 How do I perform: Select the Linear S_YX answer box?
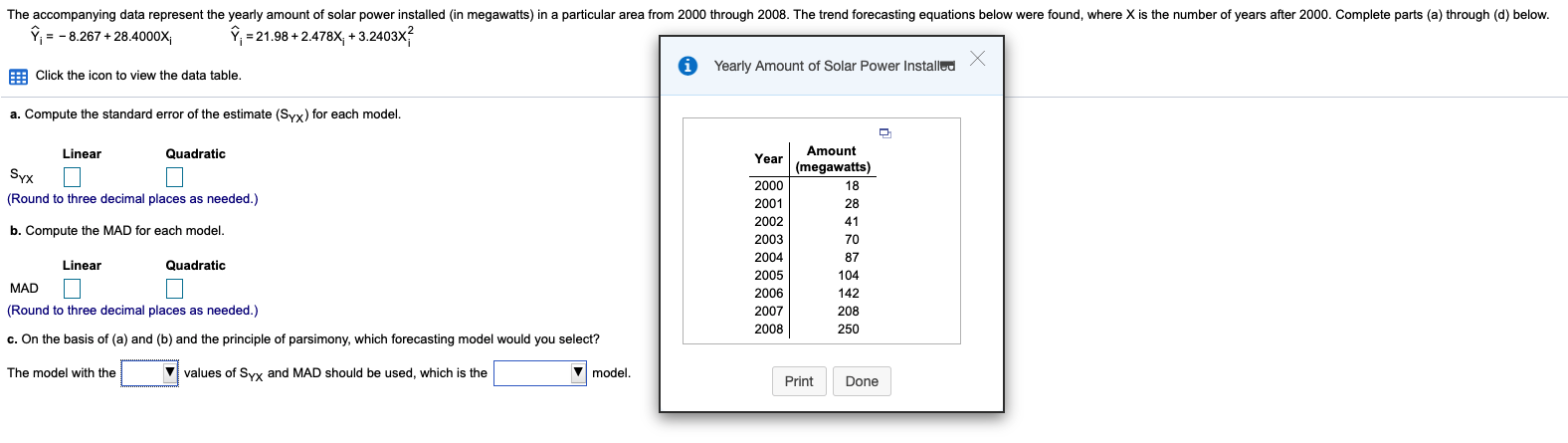73,177
